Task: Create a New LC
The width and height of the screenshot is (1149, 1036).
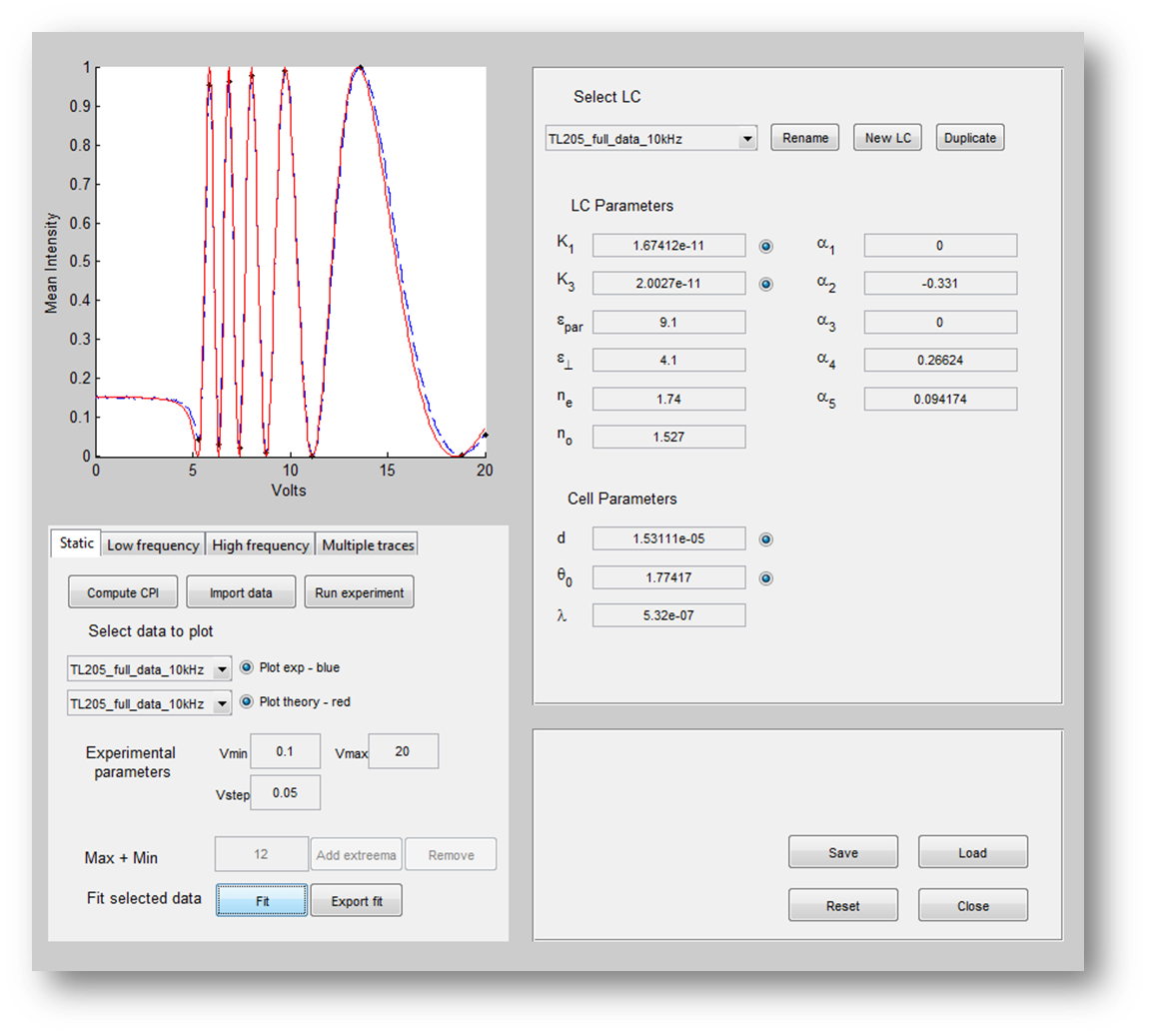Action: pos(888,138)
